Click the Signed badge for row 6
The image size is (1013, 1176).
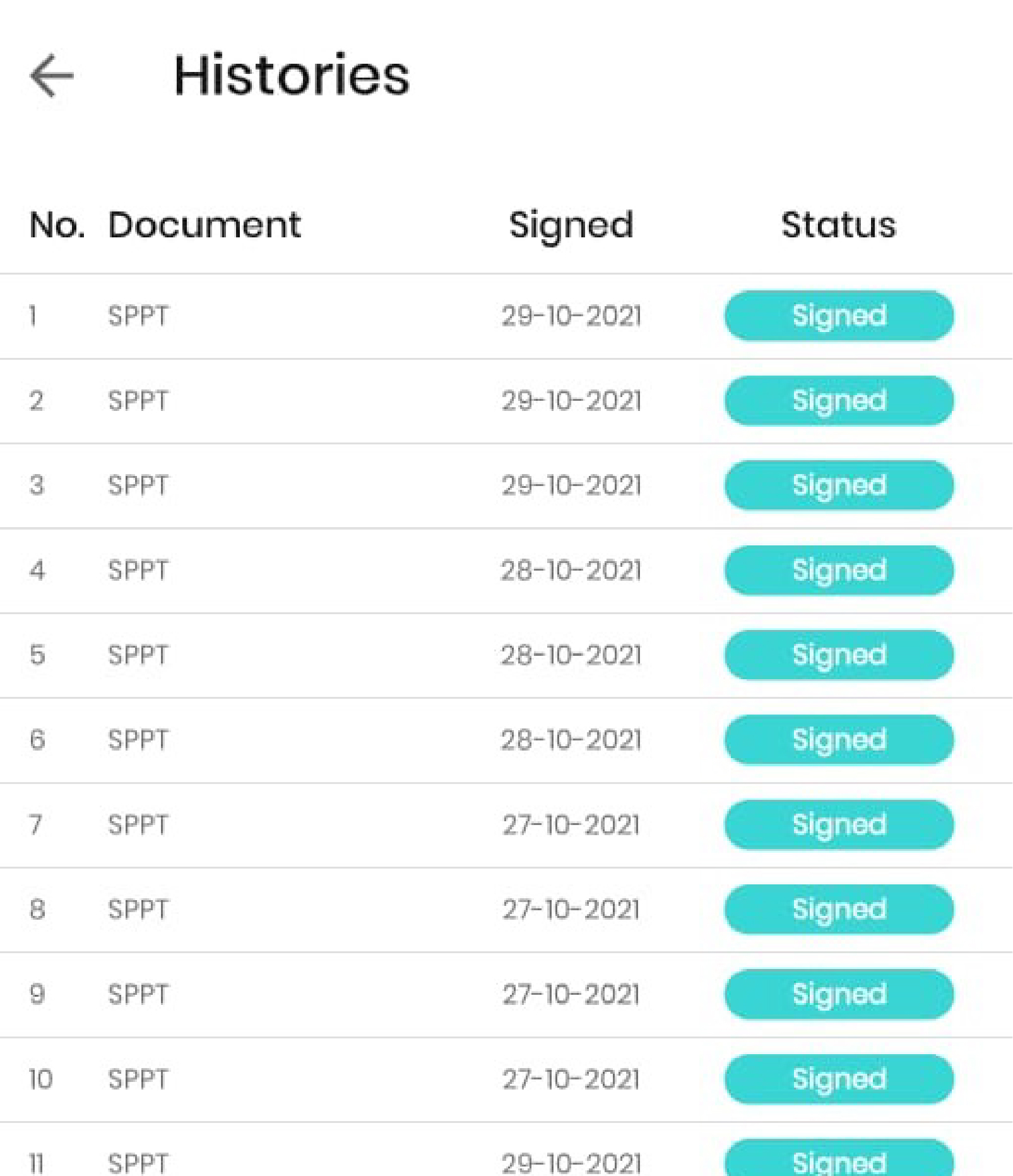[839, 739]
